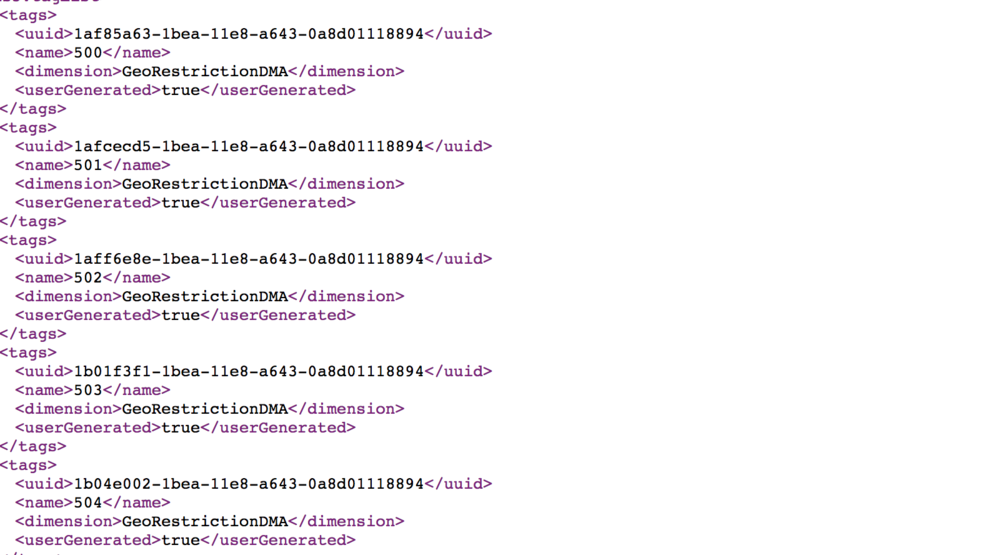
Task: Click the name value 501
Action: pos(88,165)
